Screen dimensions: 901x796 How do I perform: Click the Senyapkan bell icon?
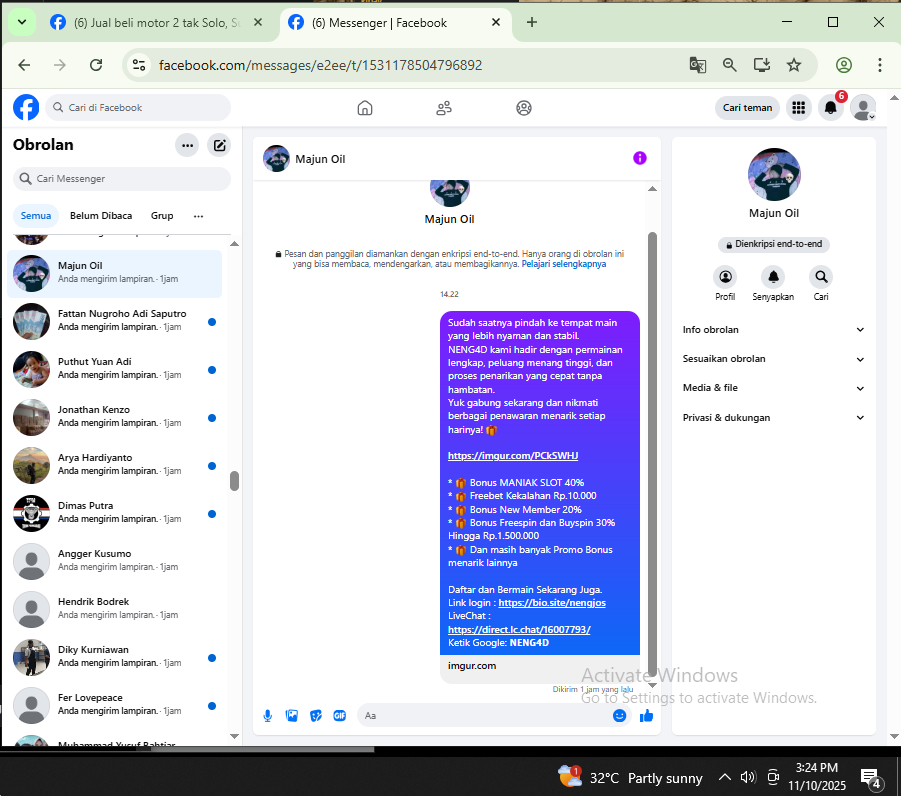[773, 277]
